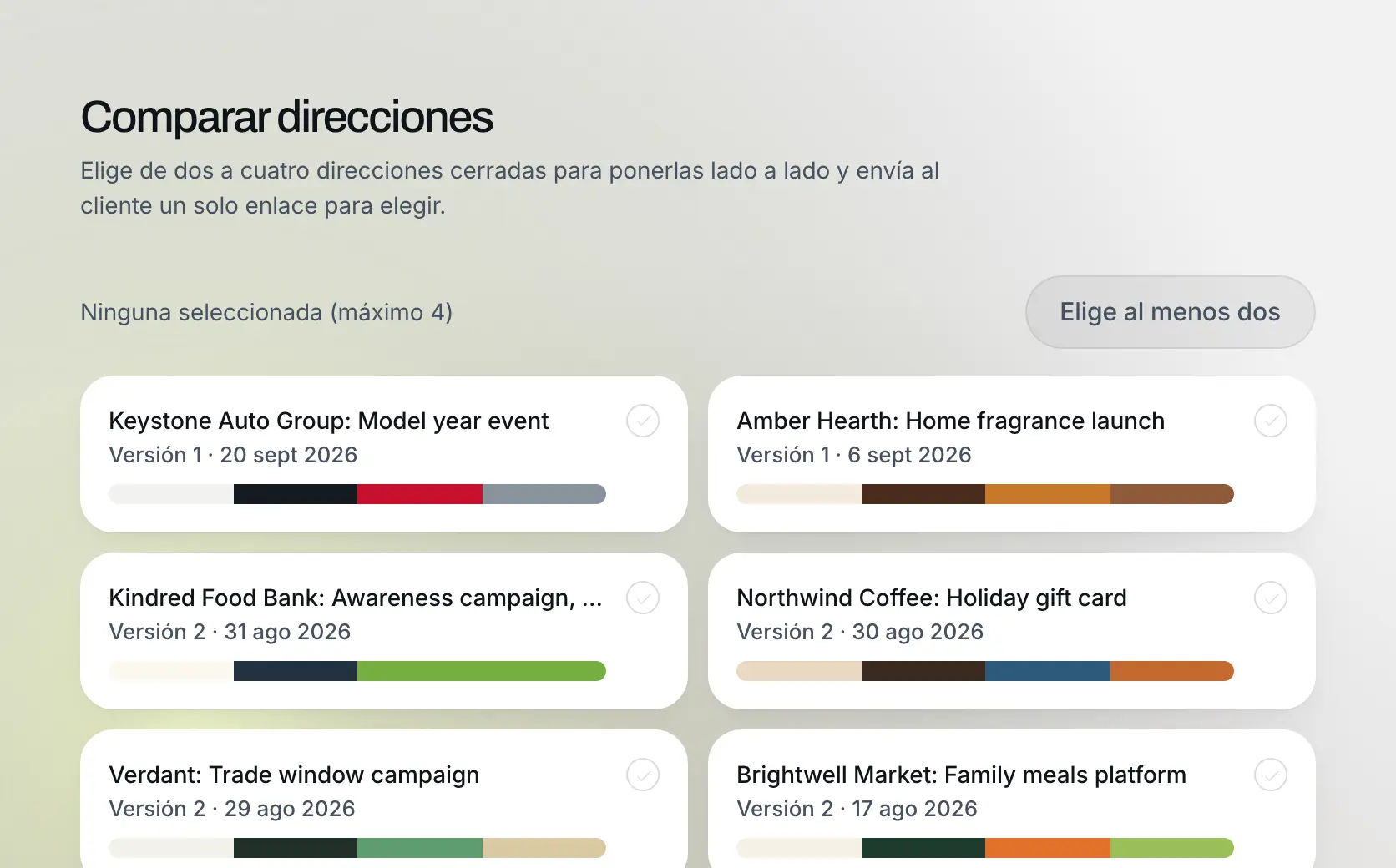
Task: Click the medium green swatch in Verdant palette
Action: tap(420, 848)
